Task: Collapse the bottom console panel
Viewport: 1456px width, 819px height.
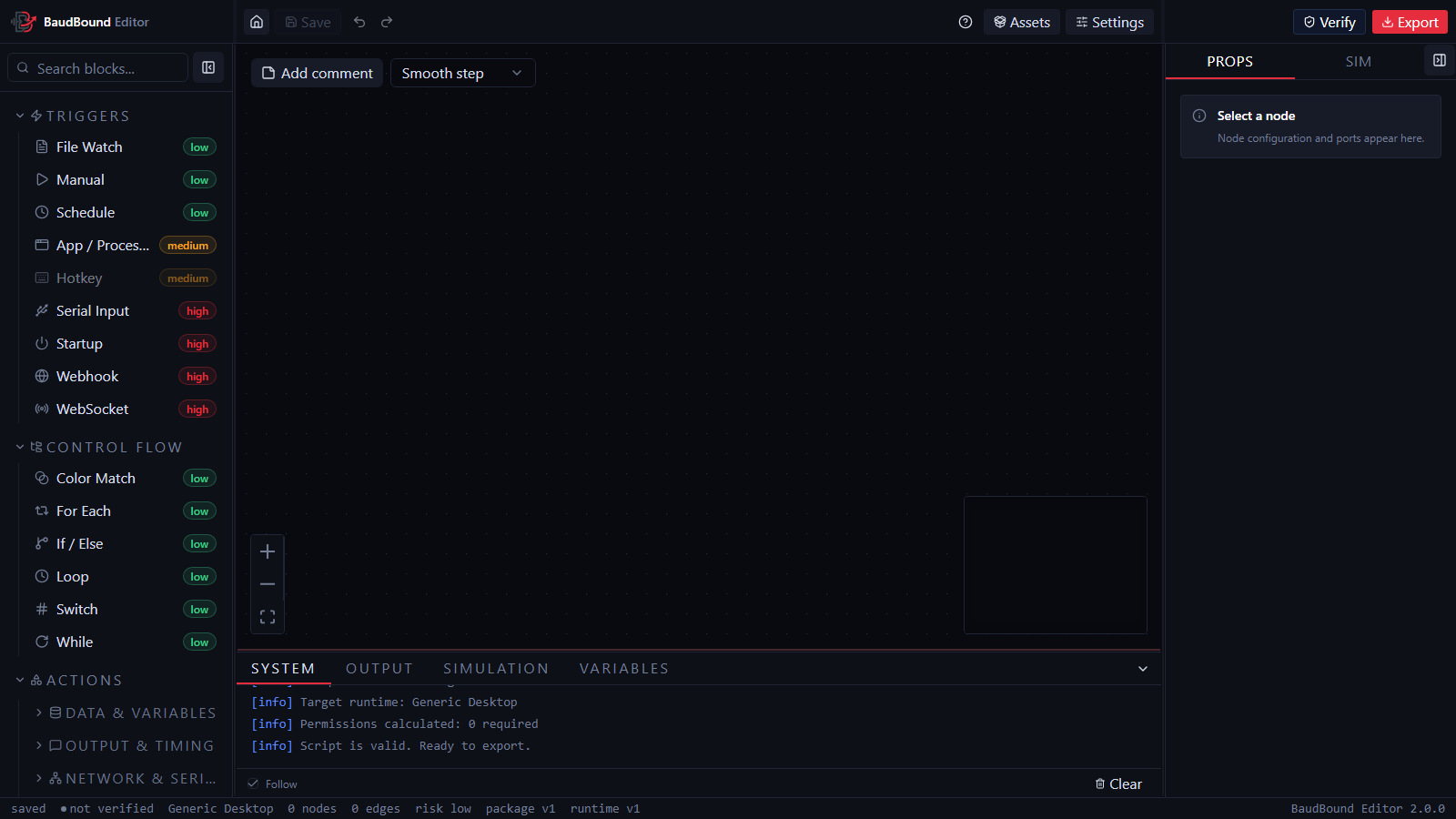Action: 1143,669
